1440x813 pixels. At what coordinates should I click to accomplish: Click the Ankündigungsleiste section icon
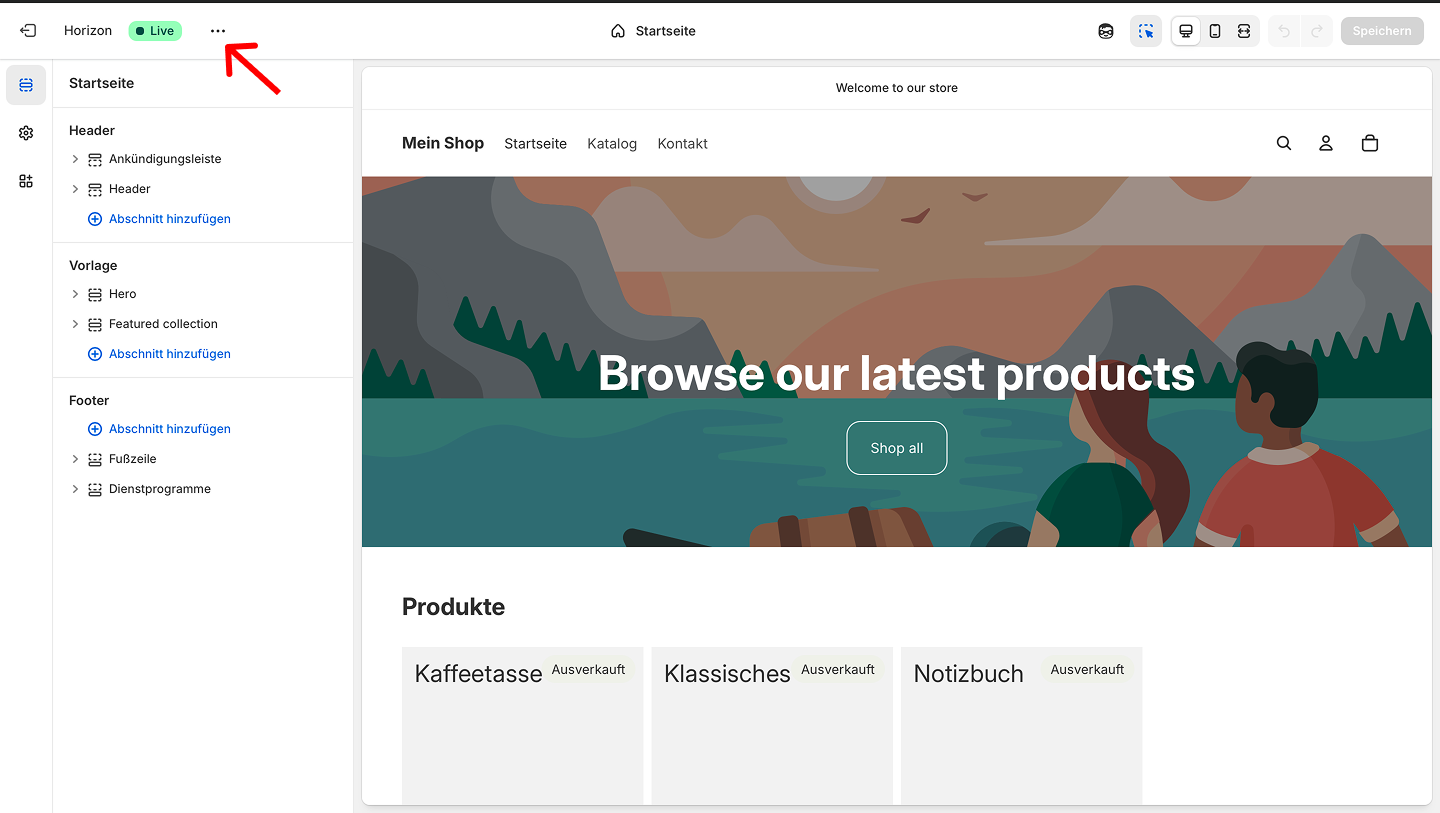point(95,159)
